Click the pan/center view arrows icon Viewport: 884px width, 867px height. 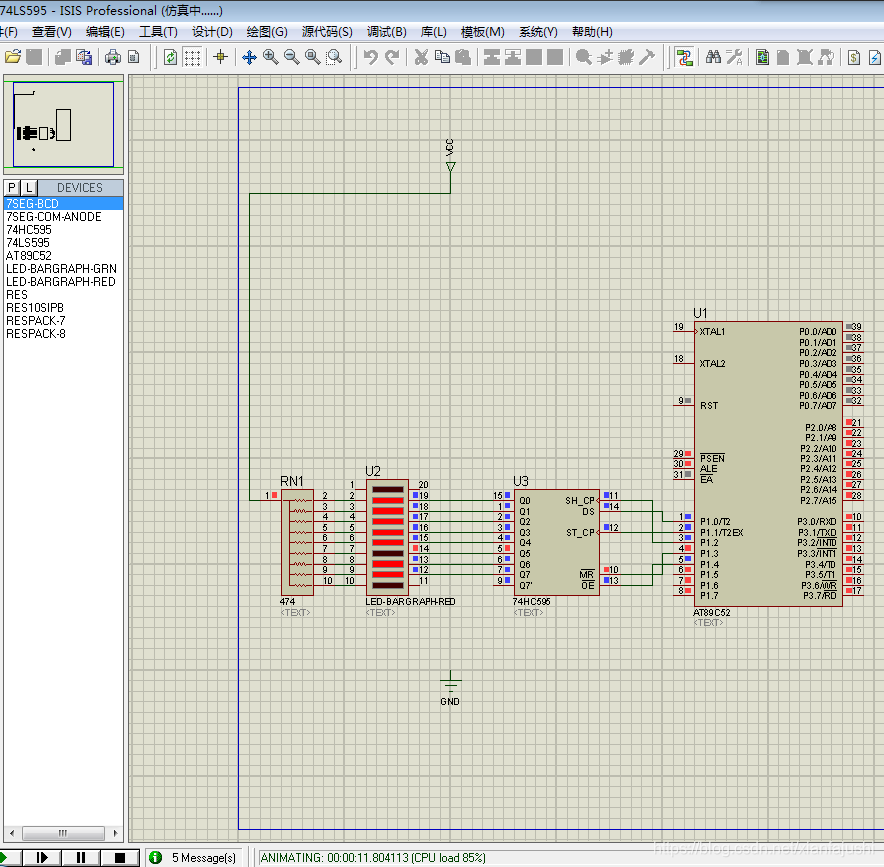pyautogui.click(x=249, y=57)
